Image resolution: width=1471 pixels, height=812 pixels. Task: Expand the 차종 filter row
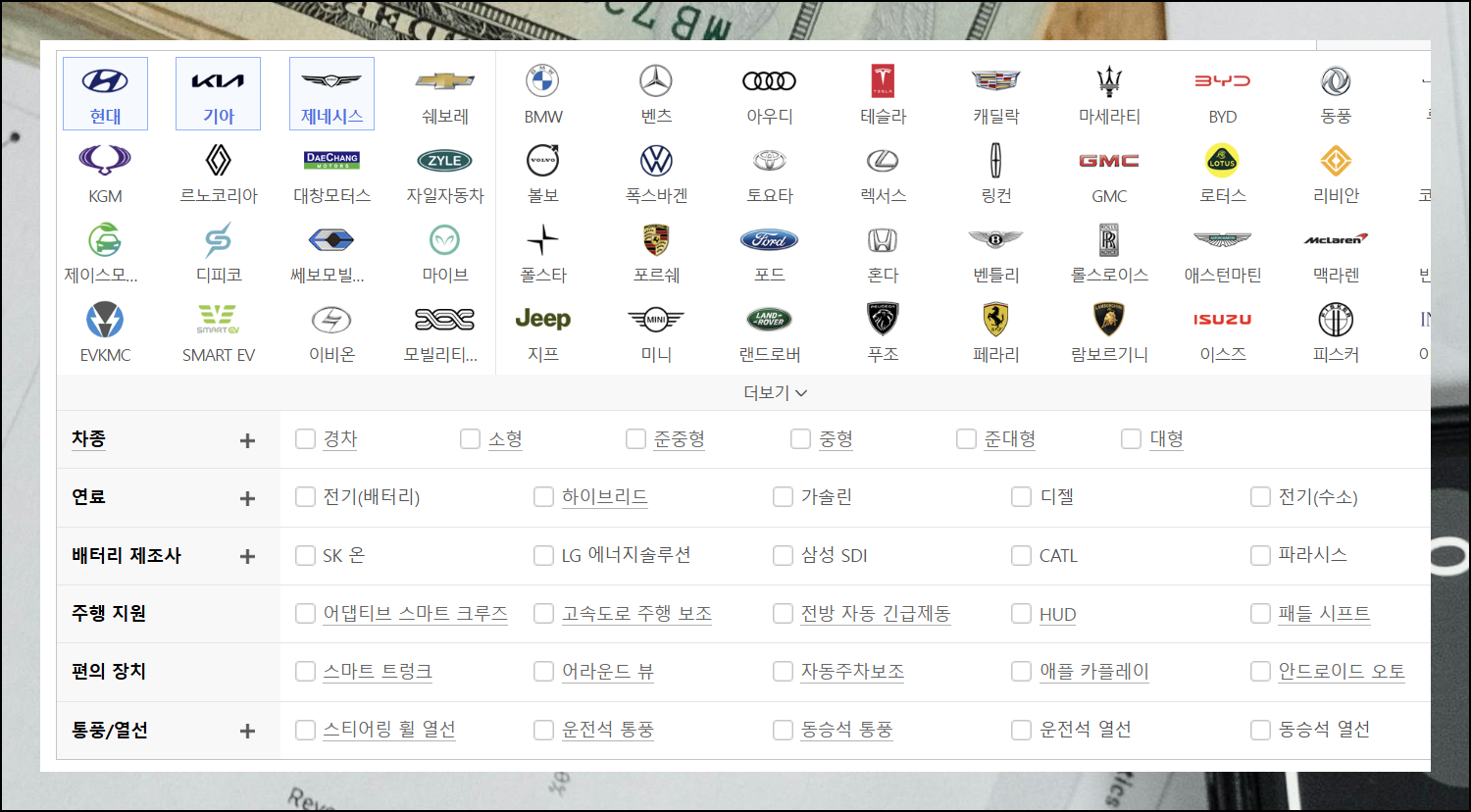point(247,440)
